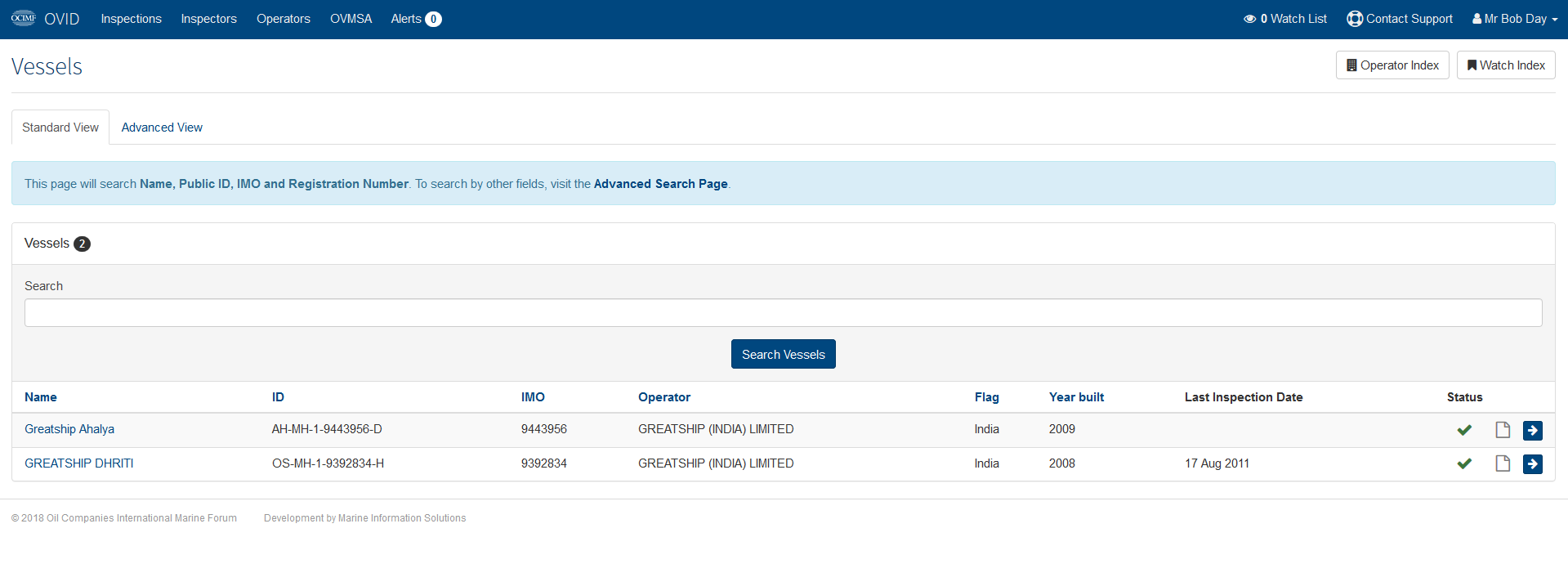Open the GREATSHIP DHRITI vessel link
Viewport: 1568px width, 564px height.
(x=79, y=463)
